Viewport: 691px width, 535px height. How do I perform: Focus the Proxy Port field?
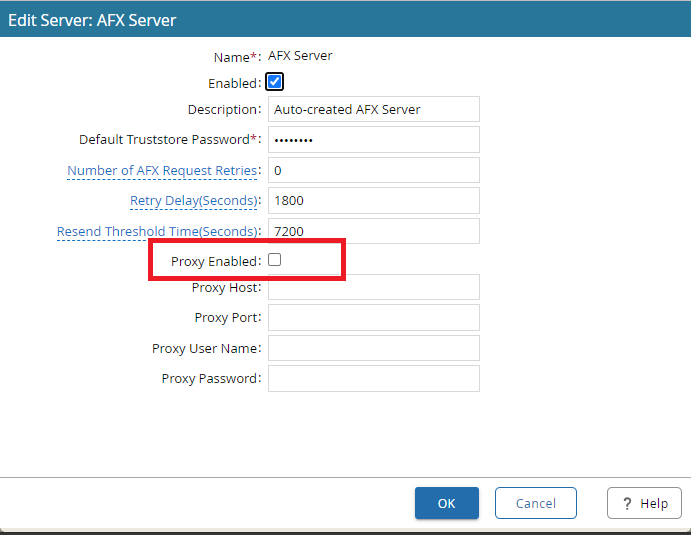coord(373,317)
